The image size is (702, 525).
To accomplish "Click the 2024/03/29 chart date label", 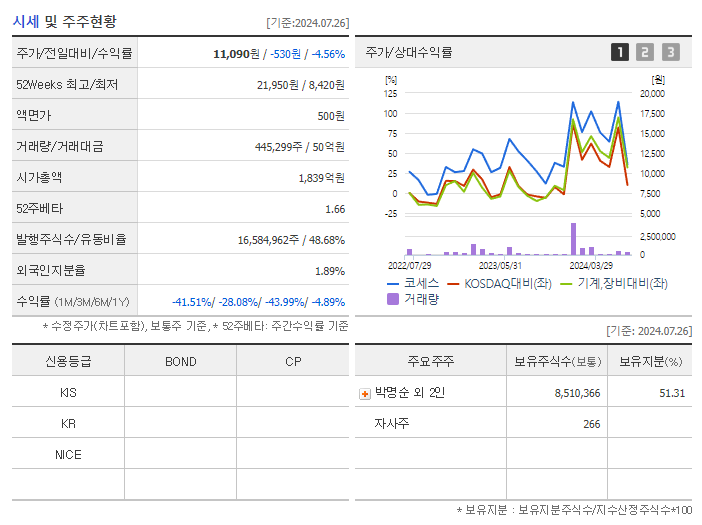I will tap(591, 266).
